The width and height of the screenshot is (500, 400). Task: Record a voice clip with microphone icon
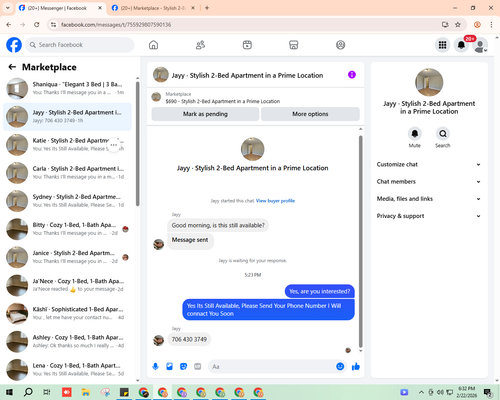click(x=155, y=367)
